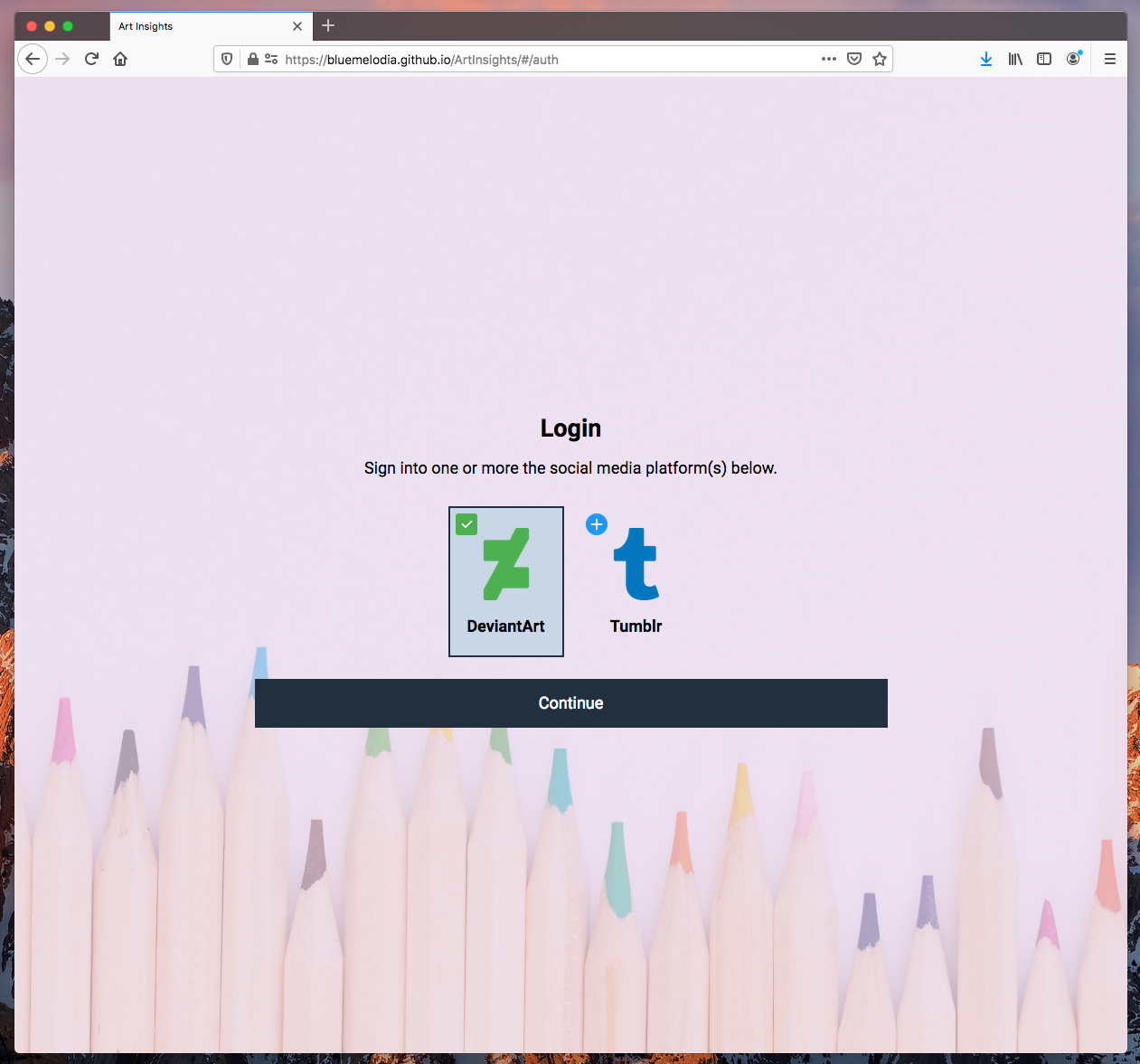Add Tumblr with the blue plus
The width and height of the screenshot is (1140, 1064).
[x=597, y=524]
